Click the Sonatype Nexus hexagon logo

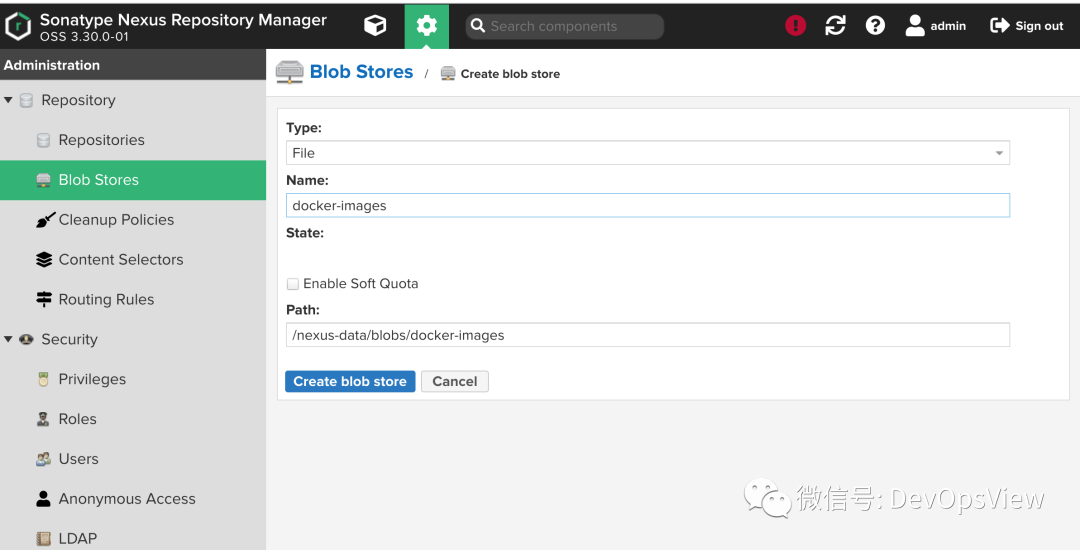(x=18, y=26)
